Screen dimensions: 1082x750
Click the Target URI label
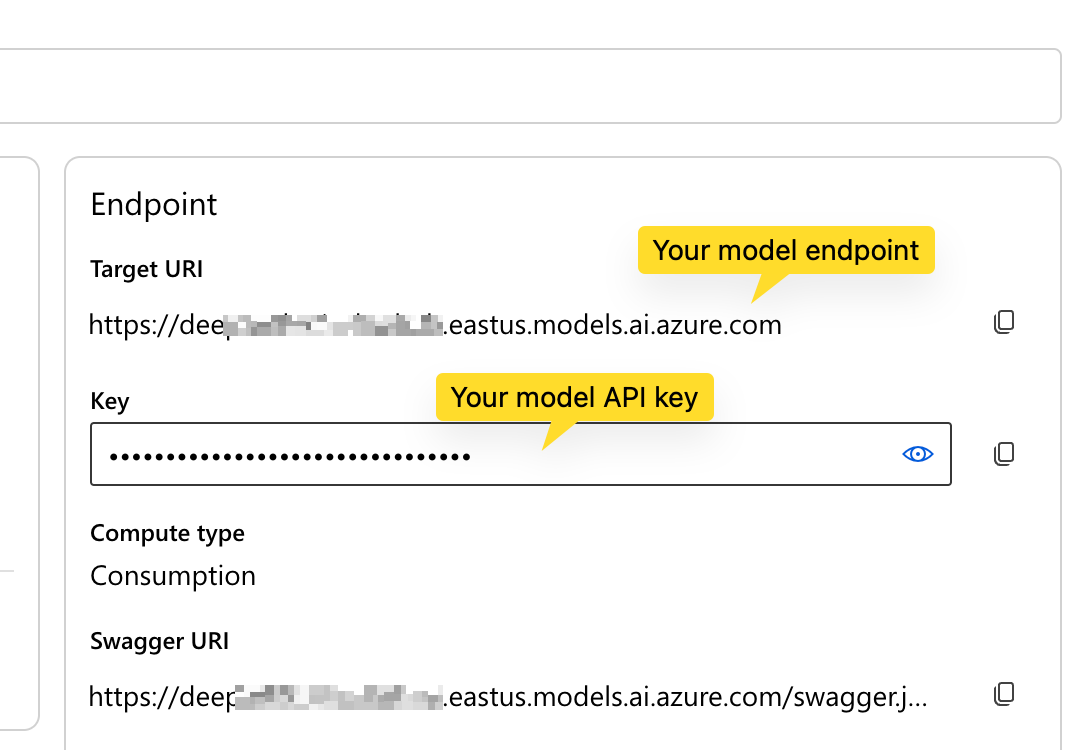tap(146, 269)
